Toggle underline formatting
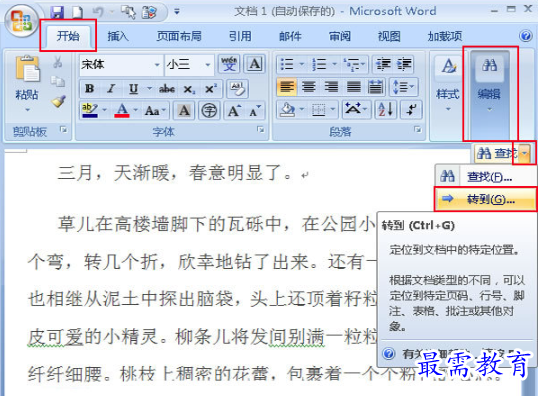539x396 pixels. pos(133,89)
